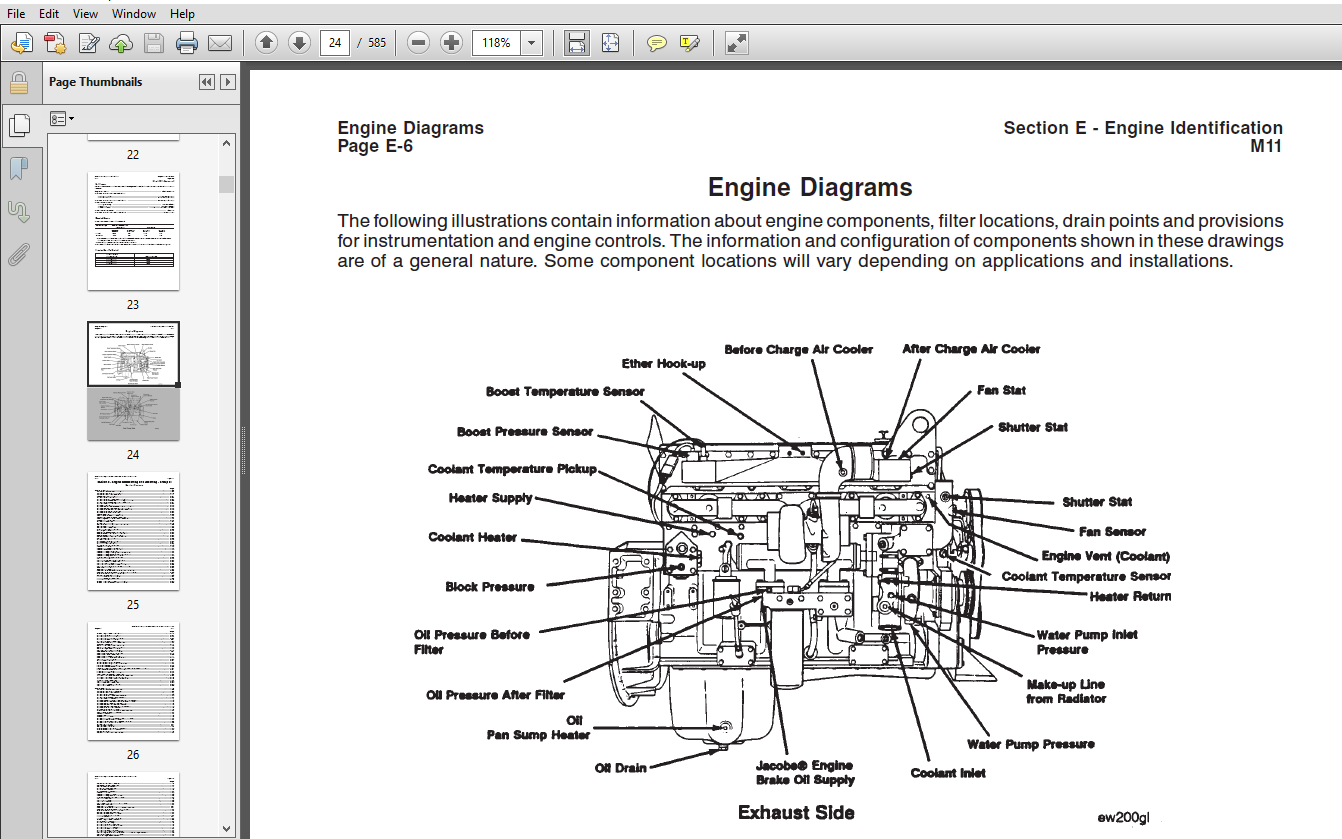Click the 'Block Pressure' label
The image size is (1342, 839).
tap(490, 587)
